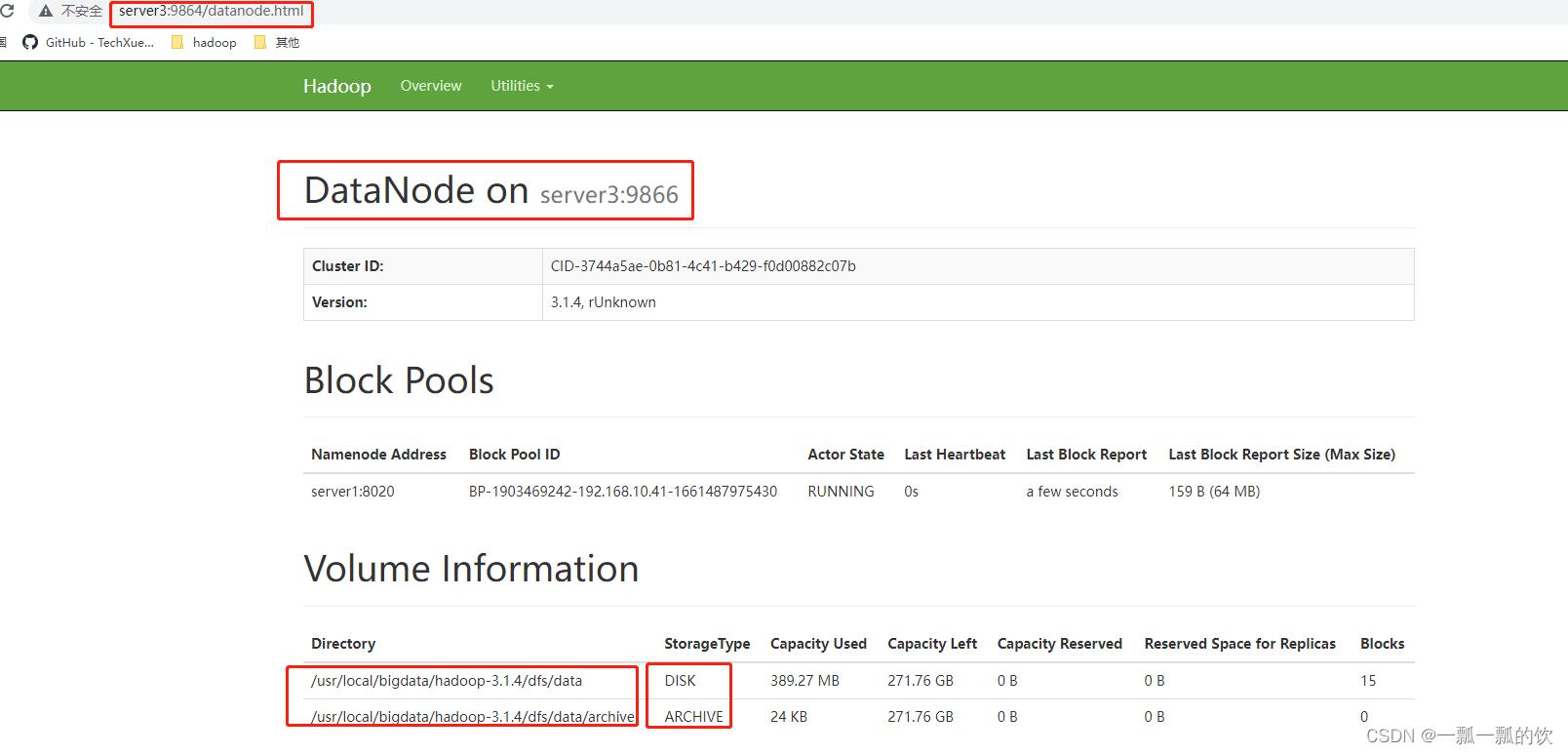Screen dimensions: 1568x755
Task: Click the Hadoop brand link
Action: pos(337,86)
